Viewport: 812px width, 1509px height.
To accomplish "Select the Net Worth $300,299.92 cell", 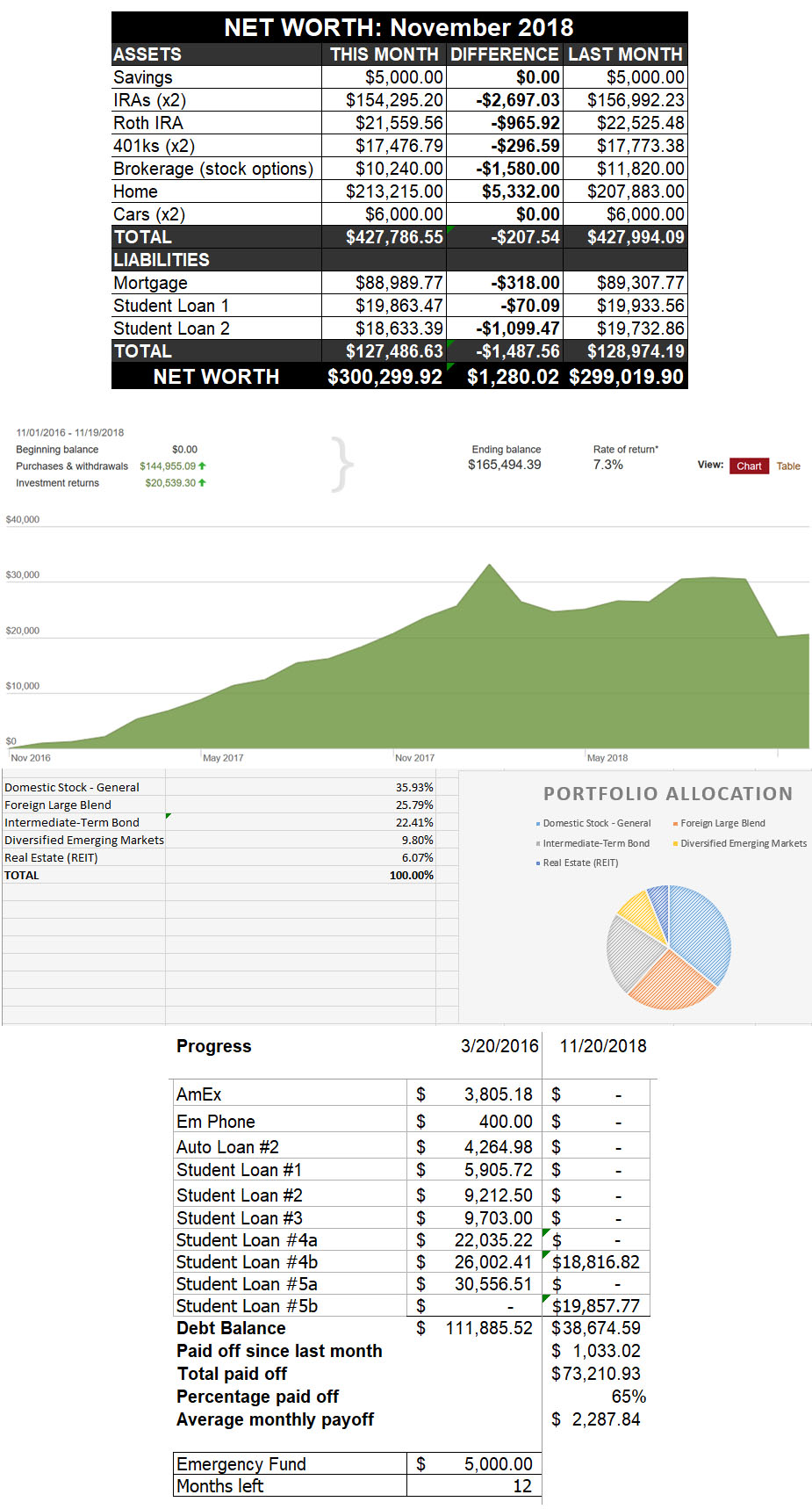I will click(384, 377).
